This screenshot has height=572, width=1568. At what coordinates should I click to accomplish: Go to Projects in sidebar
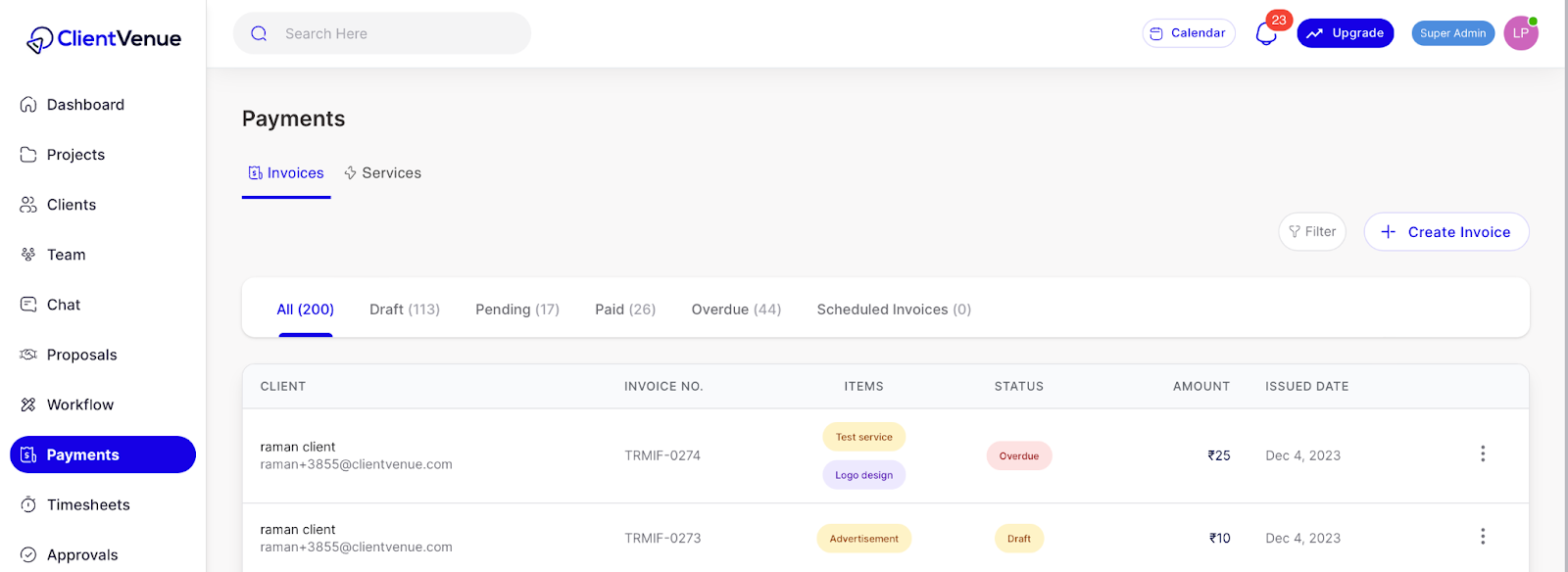pyautogui.click(x=75, y=155)
